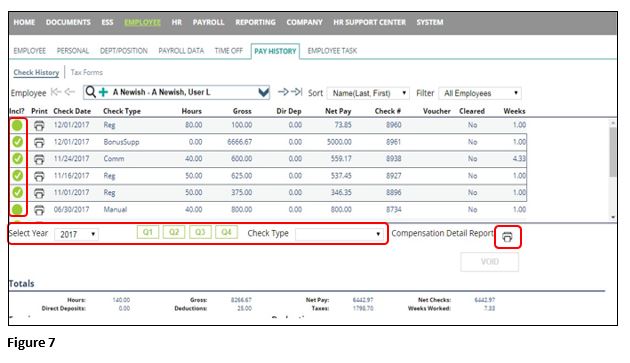Switch to the DEPT/POSITION tab
Image resolution: width=630 pixels, height=363 pixels.
click(x=124, y=51)
